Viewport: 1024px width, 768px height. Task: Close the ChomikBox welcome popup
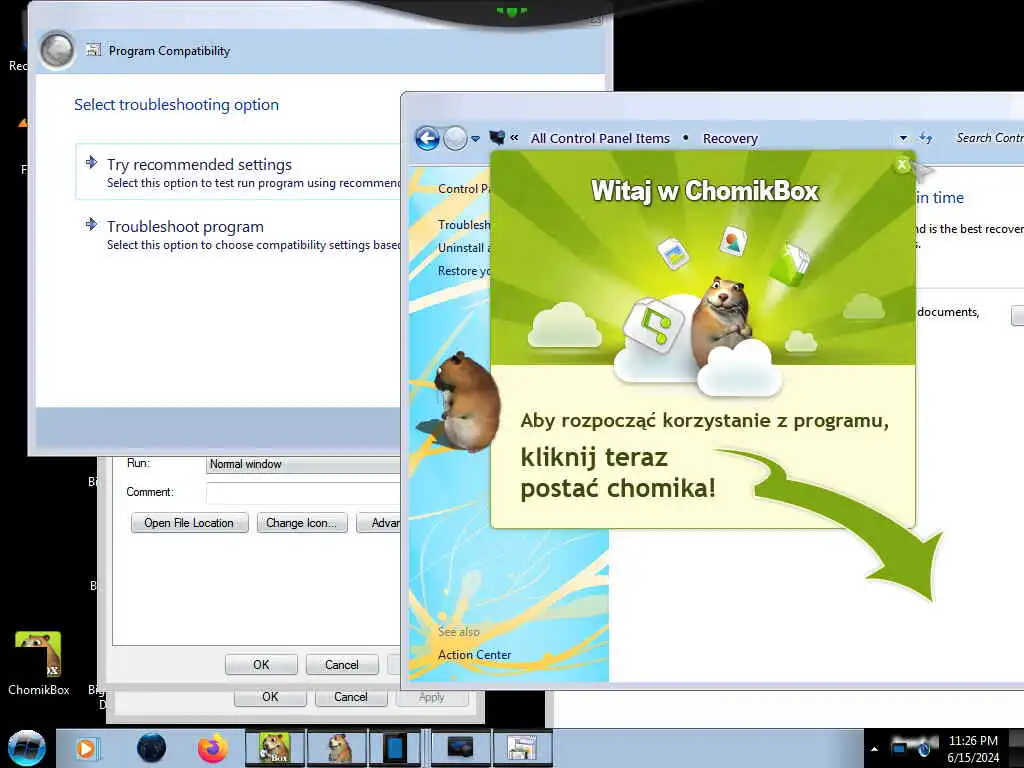902,165
